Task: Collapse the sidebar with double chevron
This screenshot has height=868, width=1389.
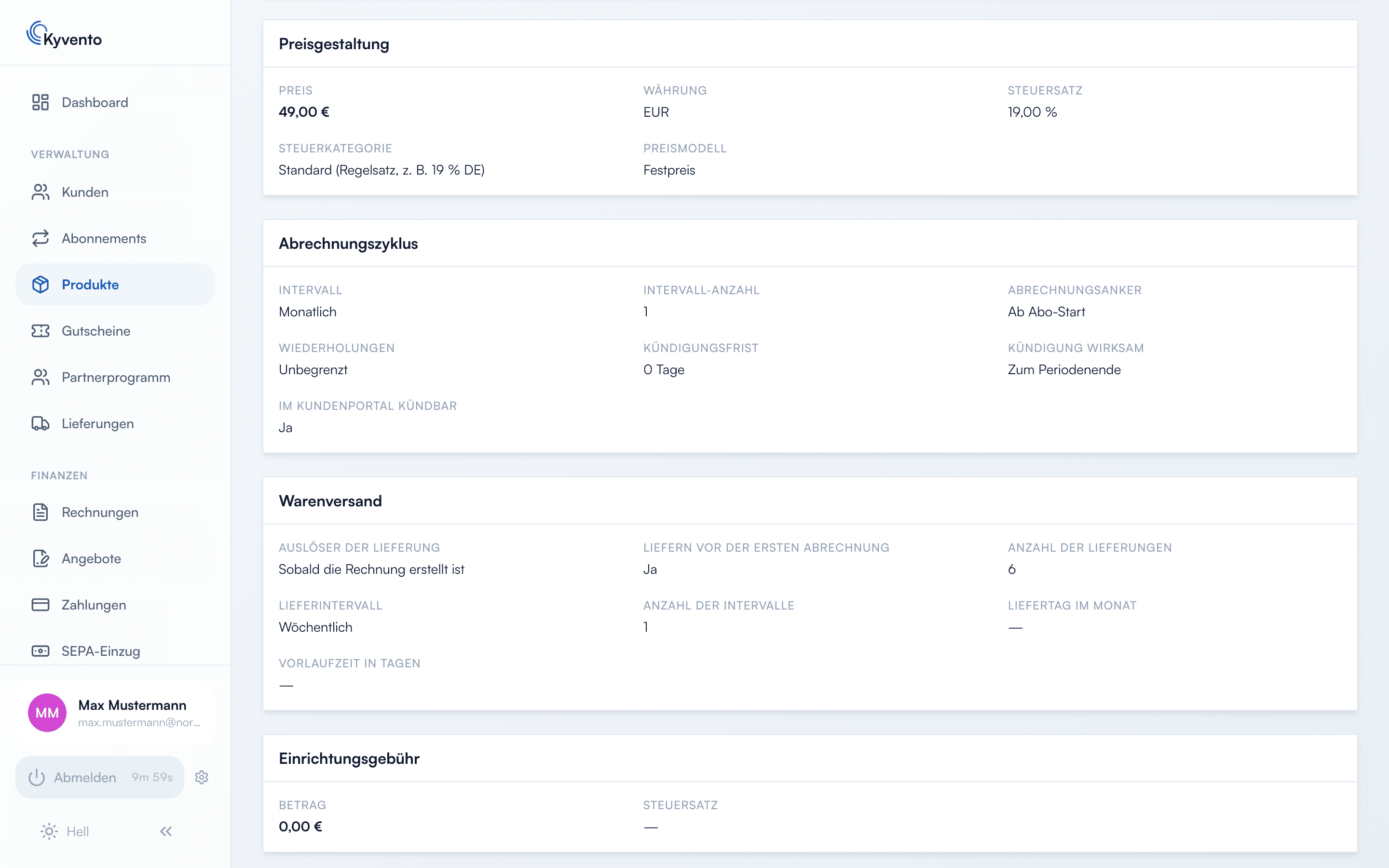Action: coord(166,831)
